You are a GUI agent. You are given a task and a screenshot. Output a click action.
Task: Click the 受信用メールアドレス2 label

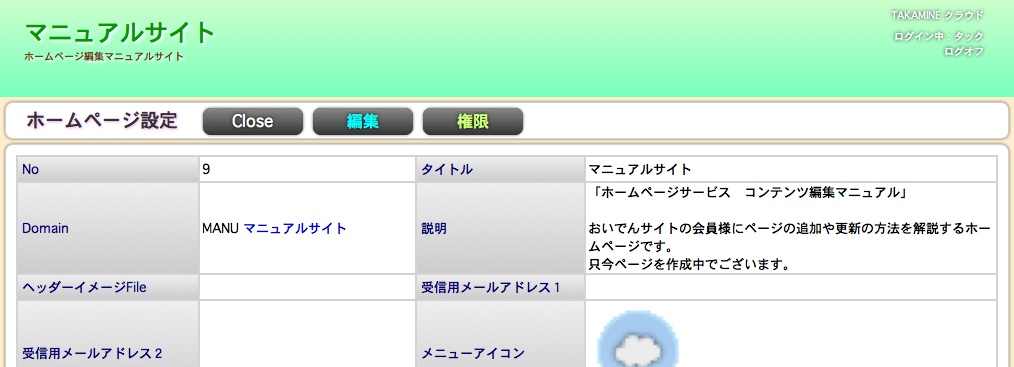pos(92,353)
